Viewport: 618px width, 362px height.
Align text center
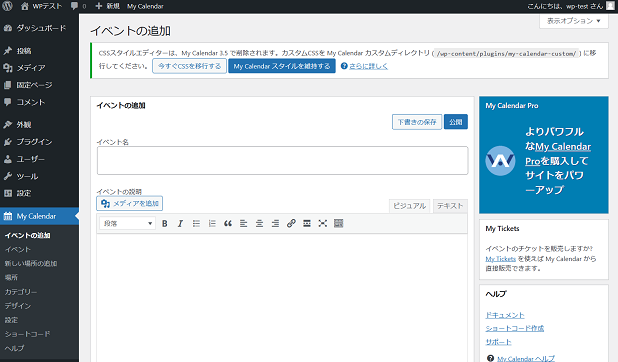click(259, 224)
